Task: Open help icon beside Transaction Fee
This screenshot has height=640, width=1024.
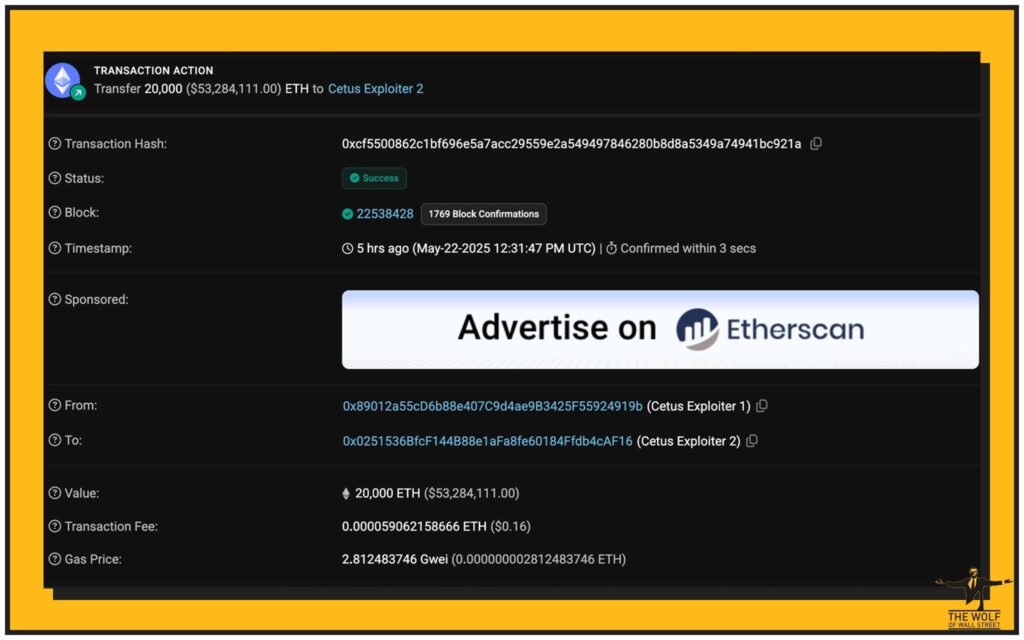Action: (x=55, y=526)
